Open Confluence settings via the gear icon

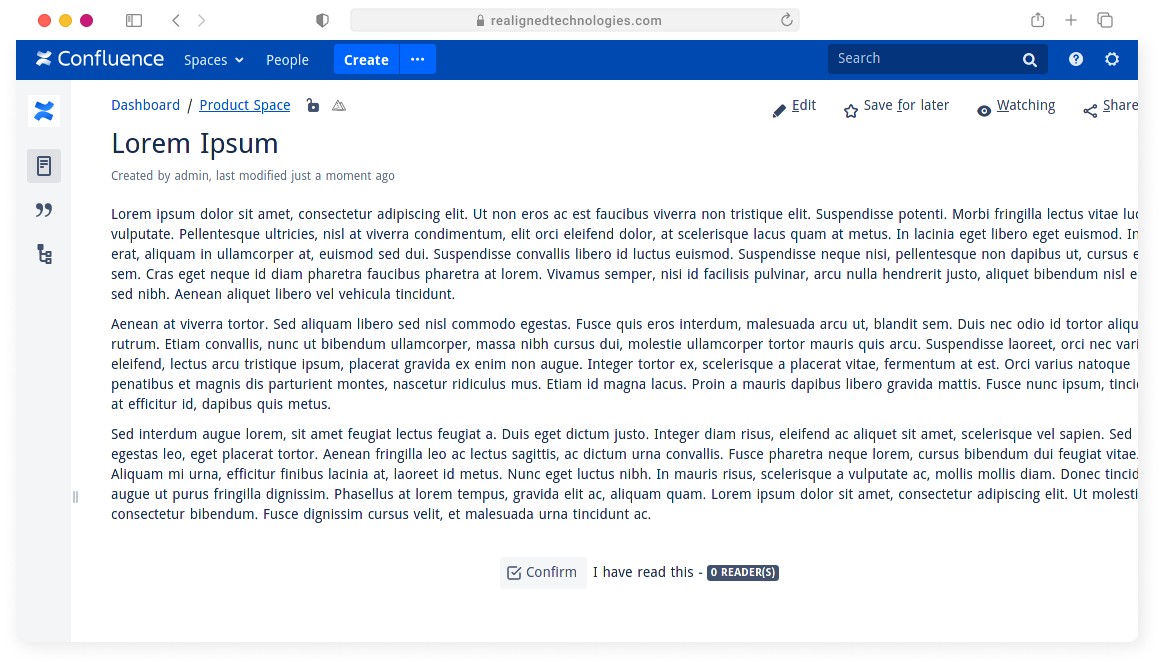(1112, 59)
